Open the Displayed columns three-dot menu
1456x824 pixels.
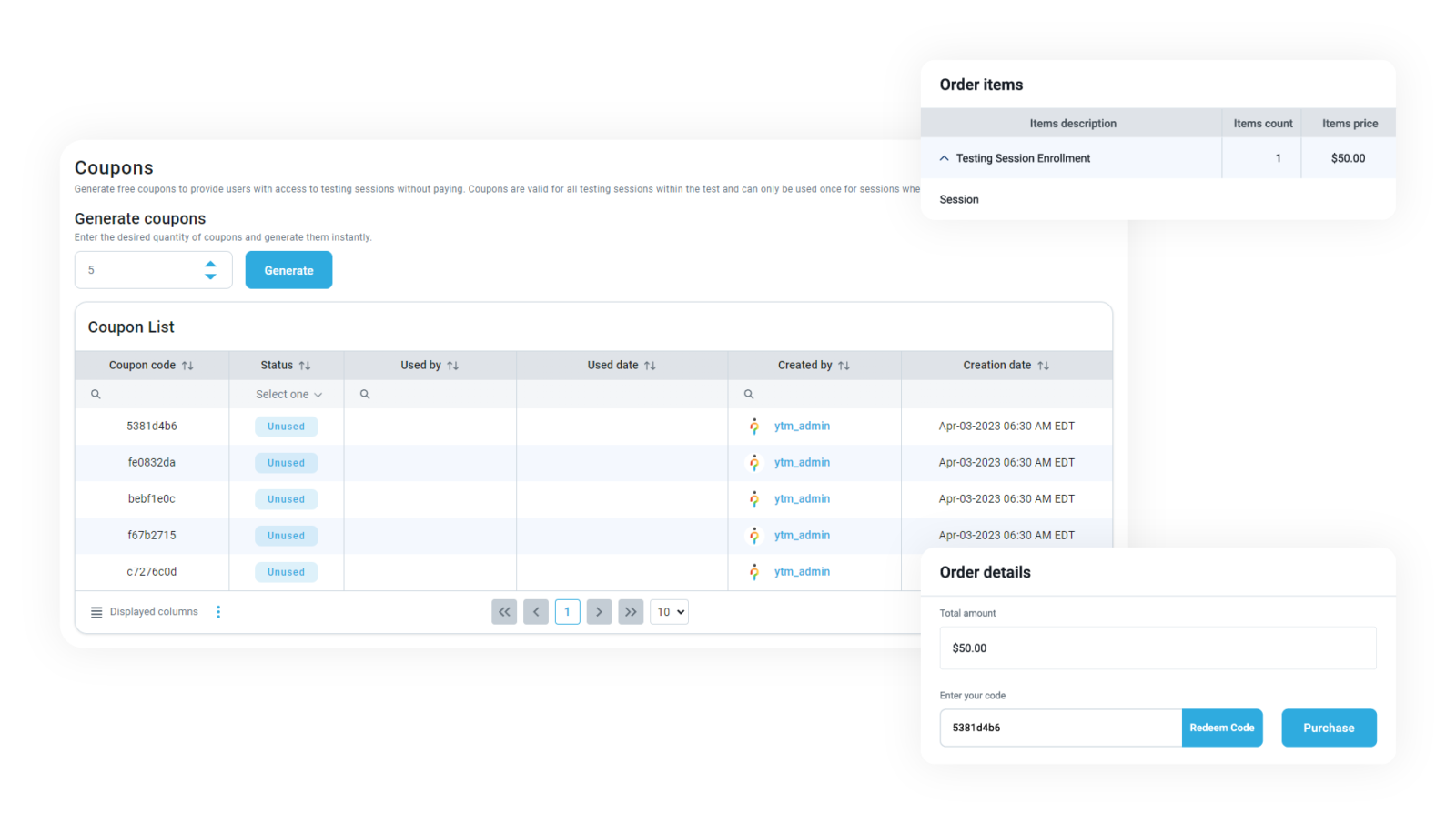click(x=218, y=612)
